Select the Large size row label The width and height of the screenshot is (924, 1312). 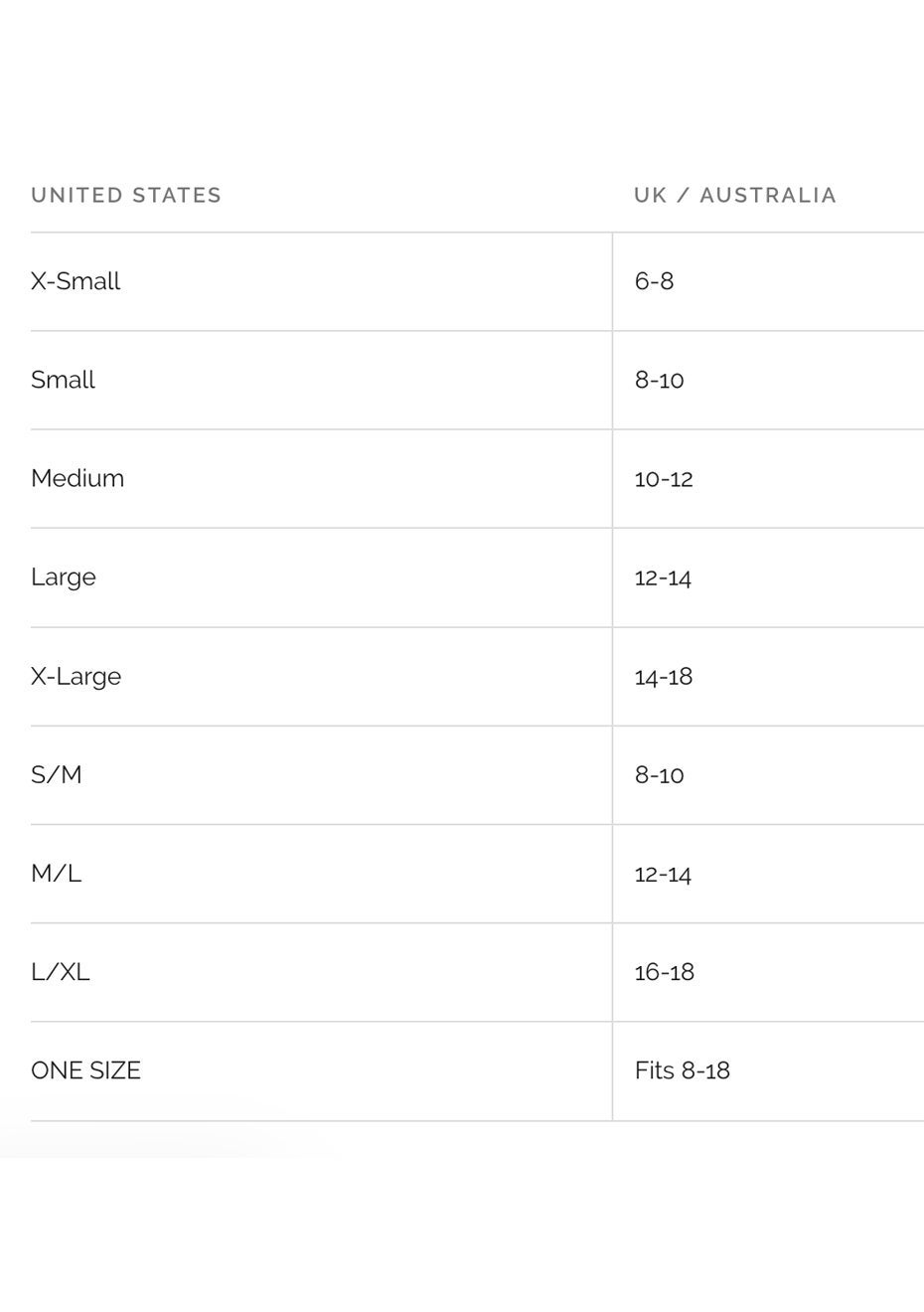64,577
